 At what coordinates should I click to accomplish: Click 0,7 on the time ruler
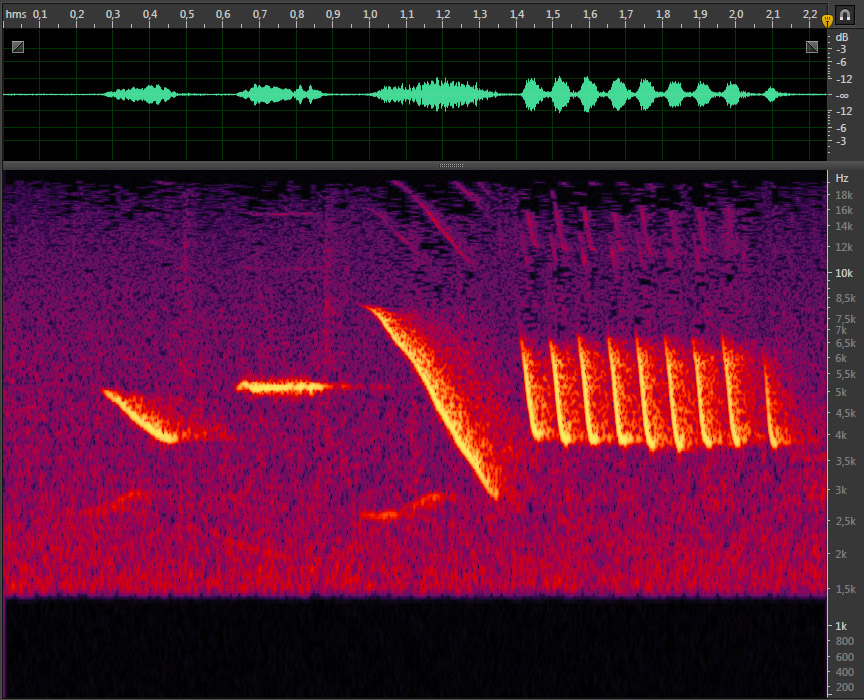(260, 14)
